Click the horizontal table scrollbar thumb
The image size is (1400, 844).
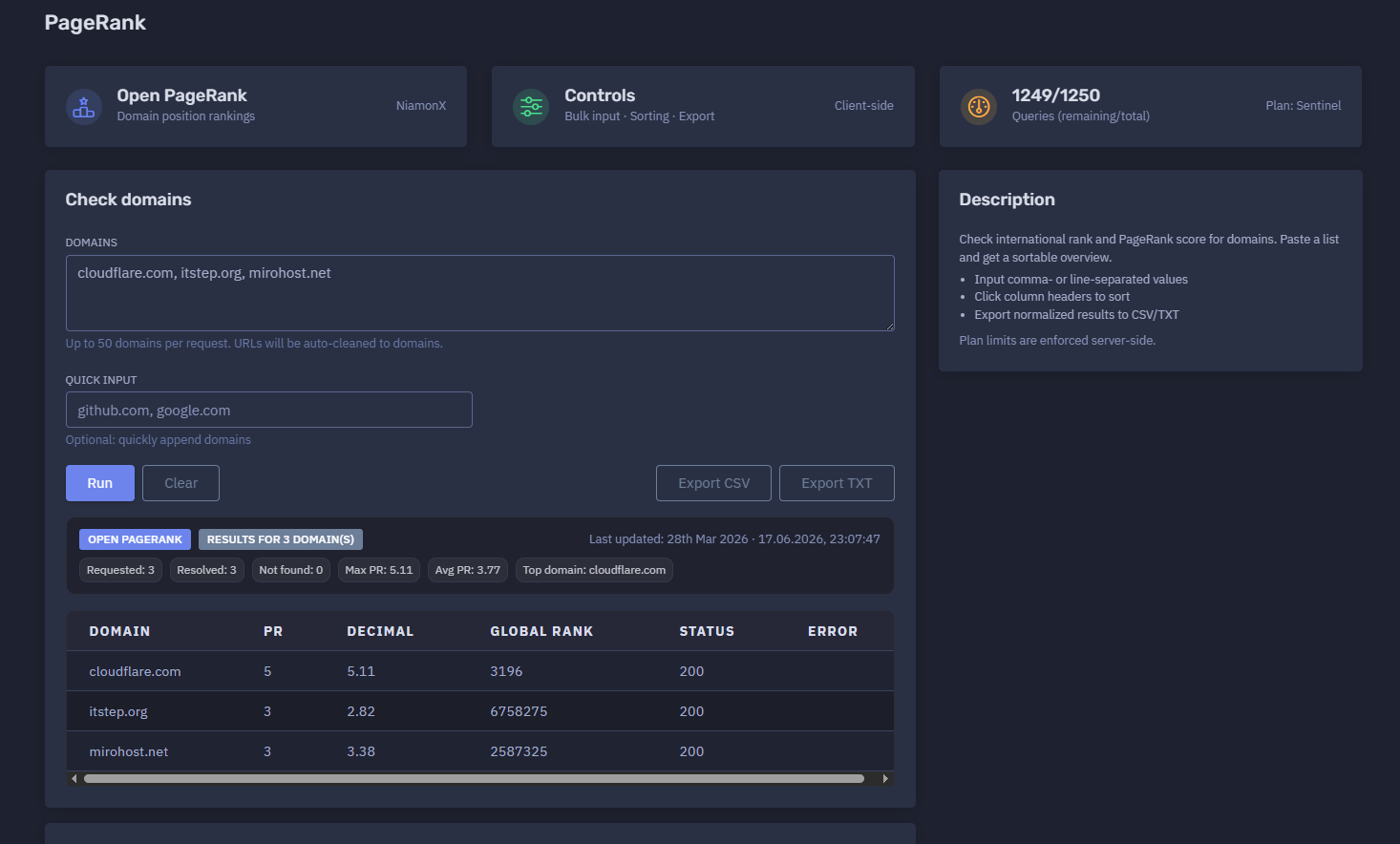click(x=474, y=778)
